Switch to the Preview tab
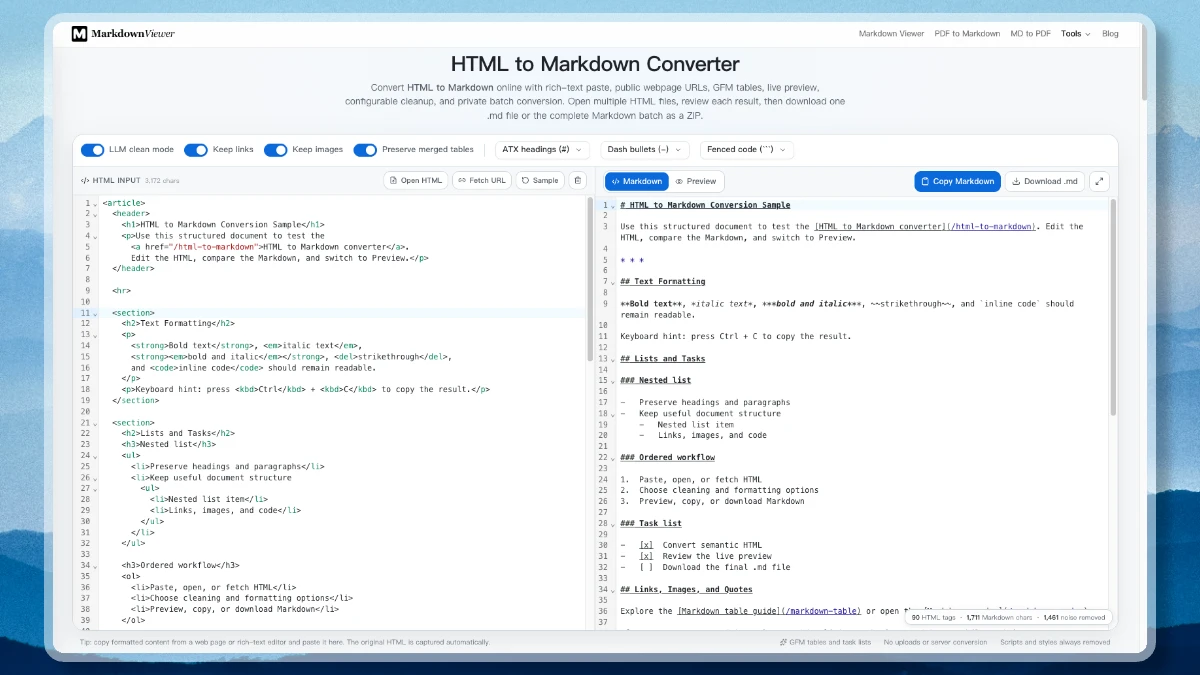Screen dimensions: 1200x675 tap(696, 181)
